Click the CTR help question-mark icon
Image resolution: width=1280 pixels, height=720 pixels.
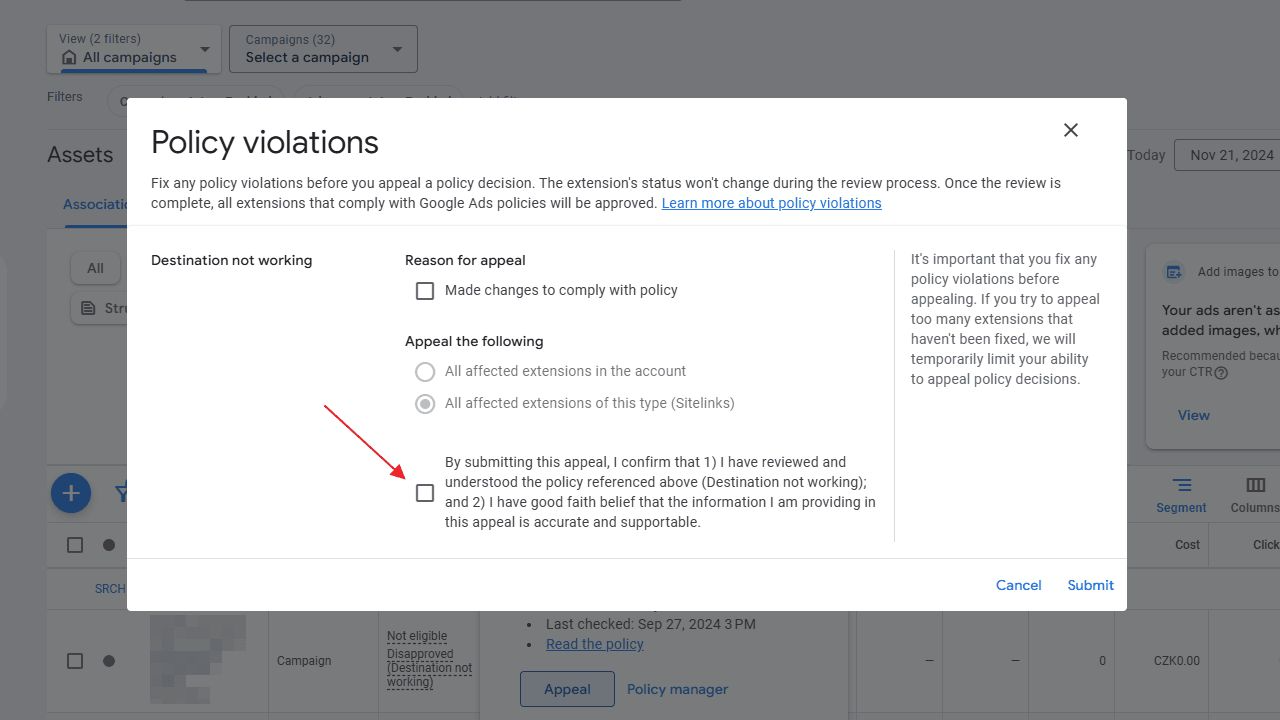[x=1221, y=373]
